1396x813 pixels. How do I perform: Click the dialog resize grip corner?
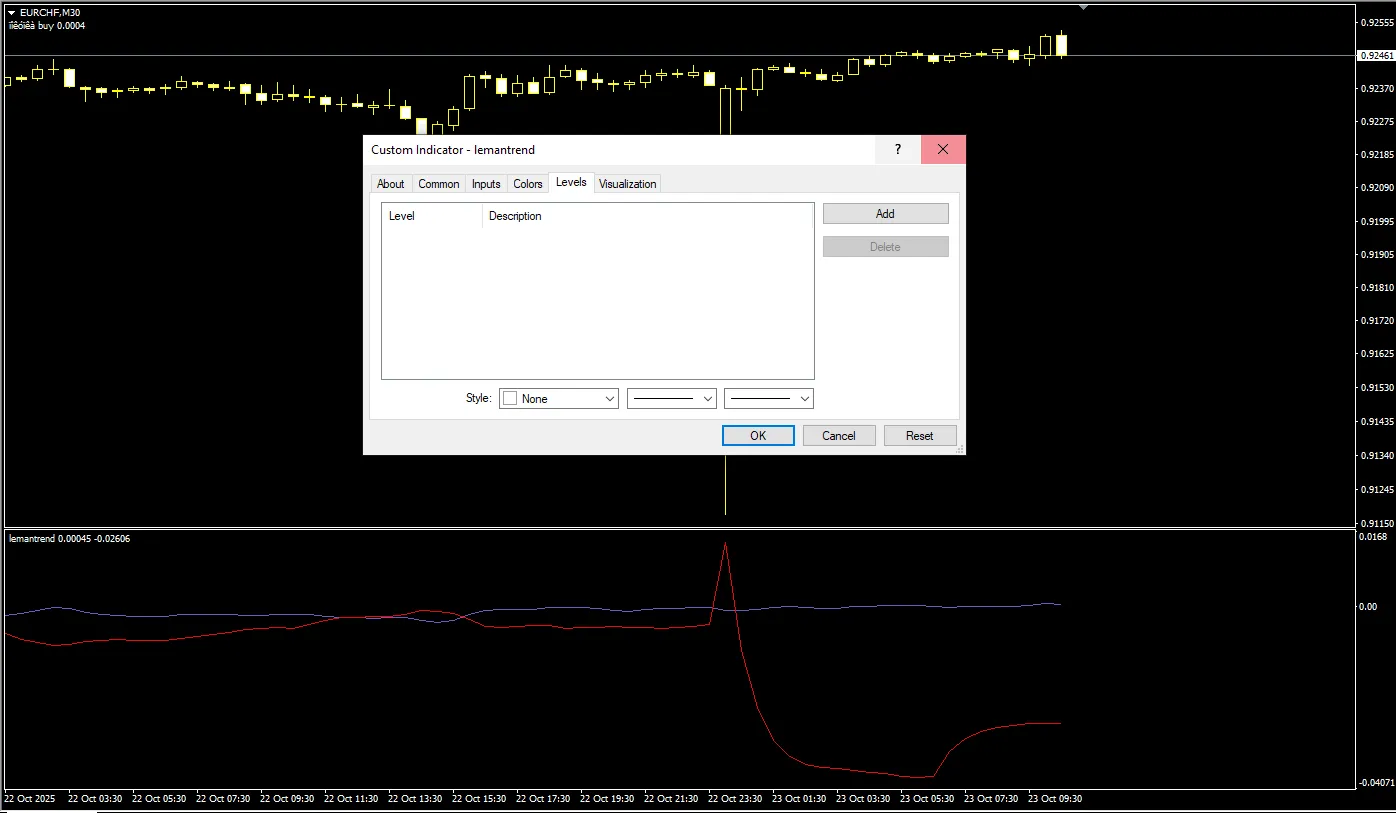[960, 449]
